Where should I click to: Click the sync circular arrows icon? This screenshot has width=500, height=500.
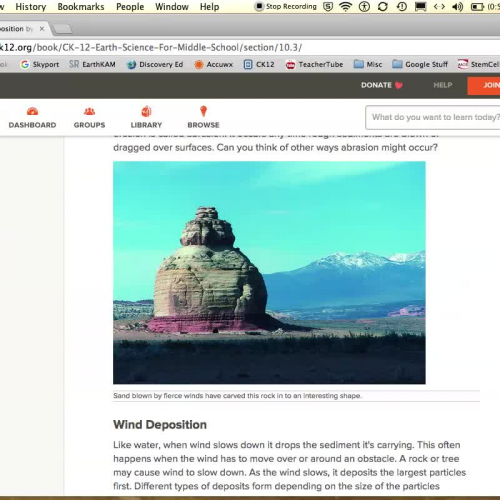(x=383, y=7)
